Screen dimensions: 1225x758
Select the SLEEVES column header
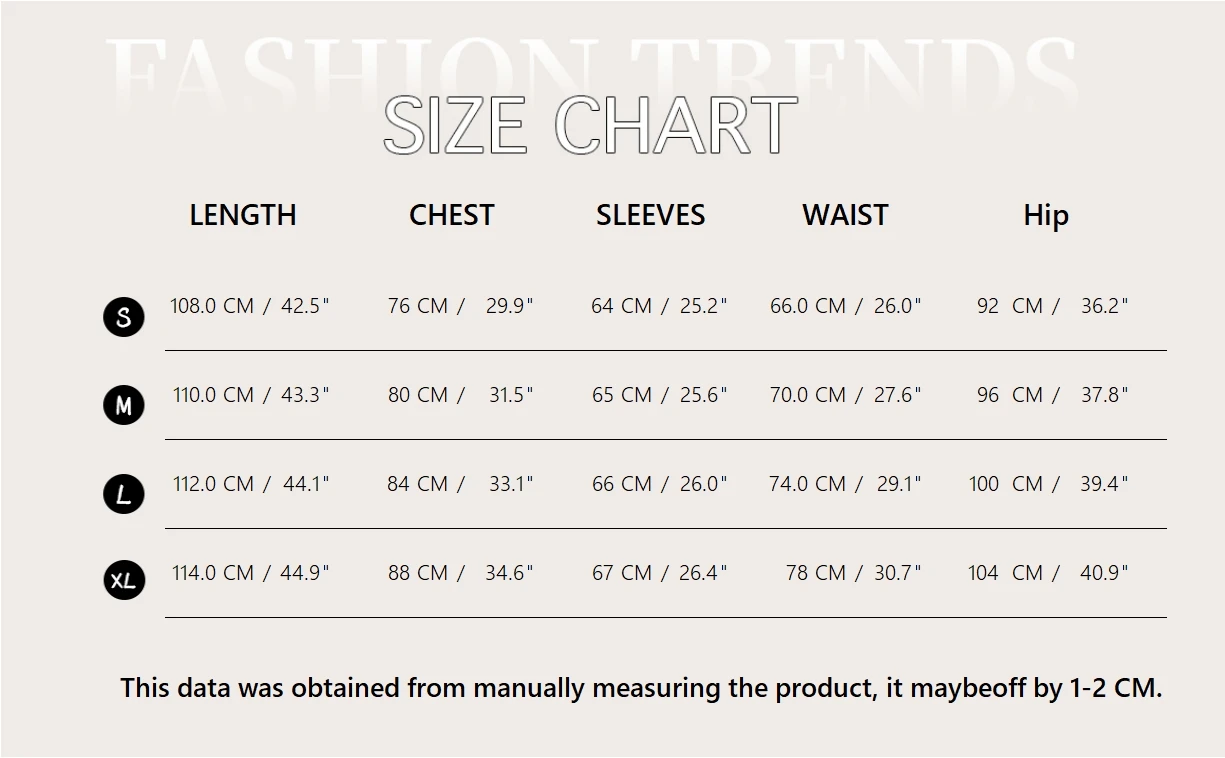coord(651,215)
